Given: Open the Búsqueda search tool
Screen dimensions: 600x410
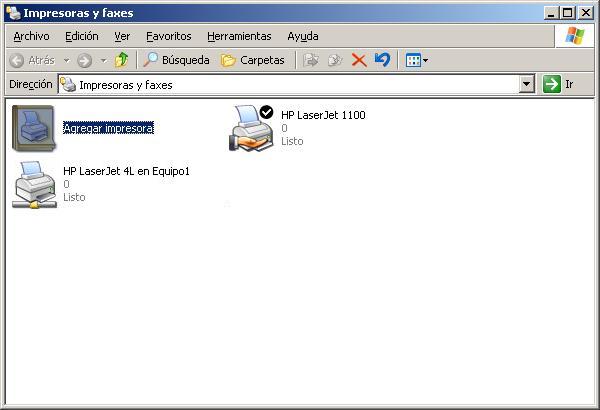Looking at the screenshot, I should [176, 60].
